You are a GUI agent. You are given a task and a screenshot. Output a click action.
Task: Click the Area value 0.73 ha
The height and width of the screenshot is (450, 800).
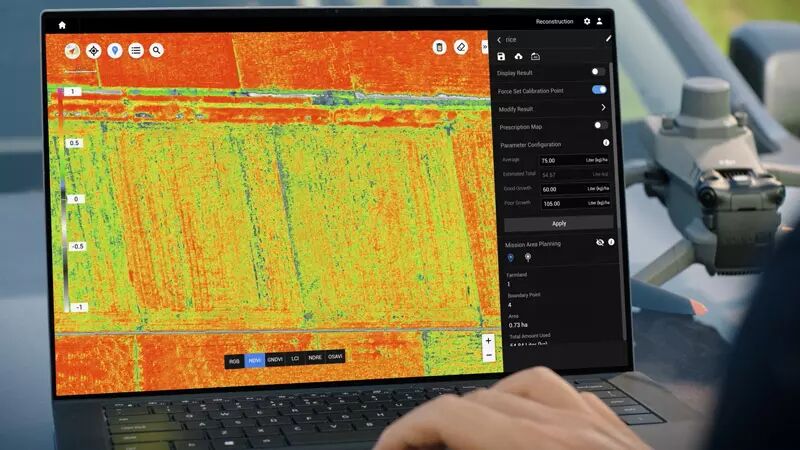point(518,325)
